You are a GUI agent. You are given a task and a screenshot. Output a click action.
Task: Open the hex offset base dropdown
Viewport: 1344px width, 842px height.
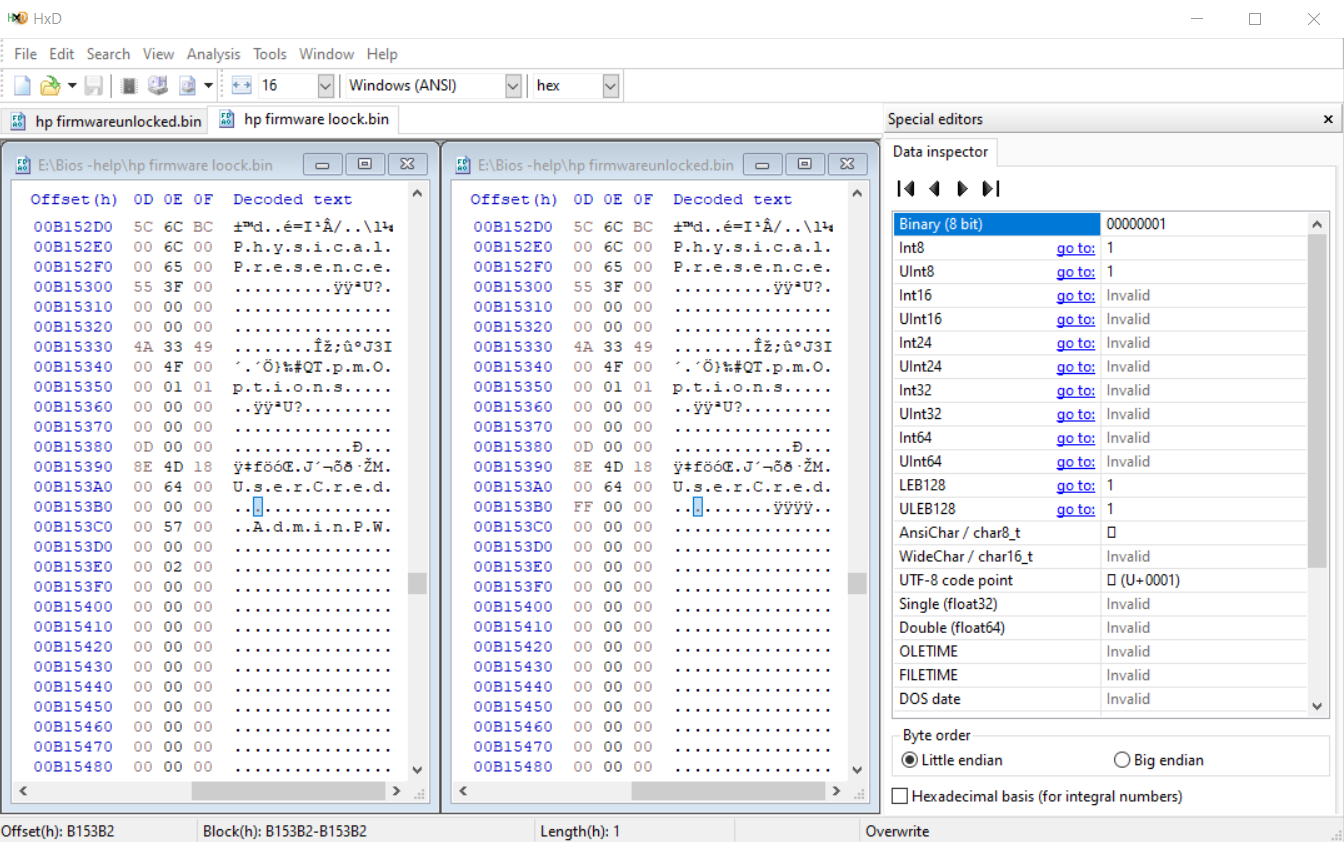coord(611,86)
